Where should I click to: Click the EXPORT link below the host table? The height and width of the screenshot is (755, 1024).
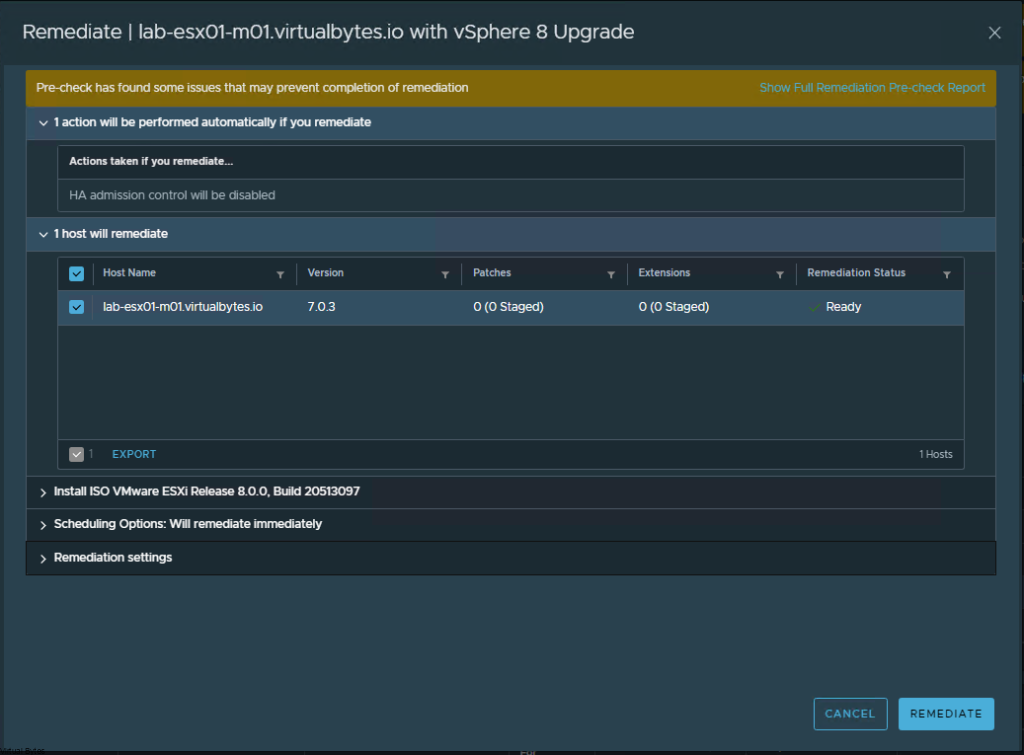pos(134,455)
